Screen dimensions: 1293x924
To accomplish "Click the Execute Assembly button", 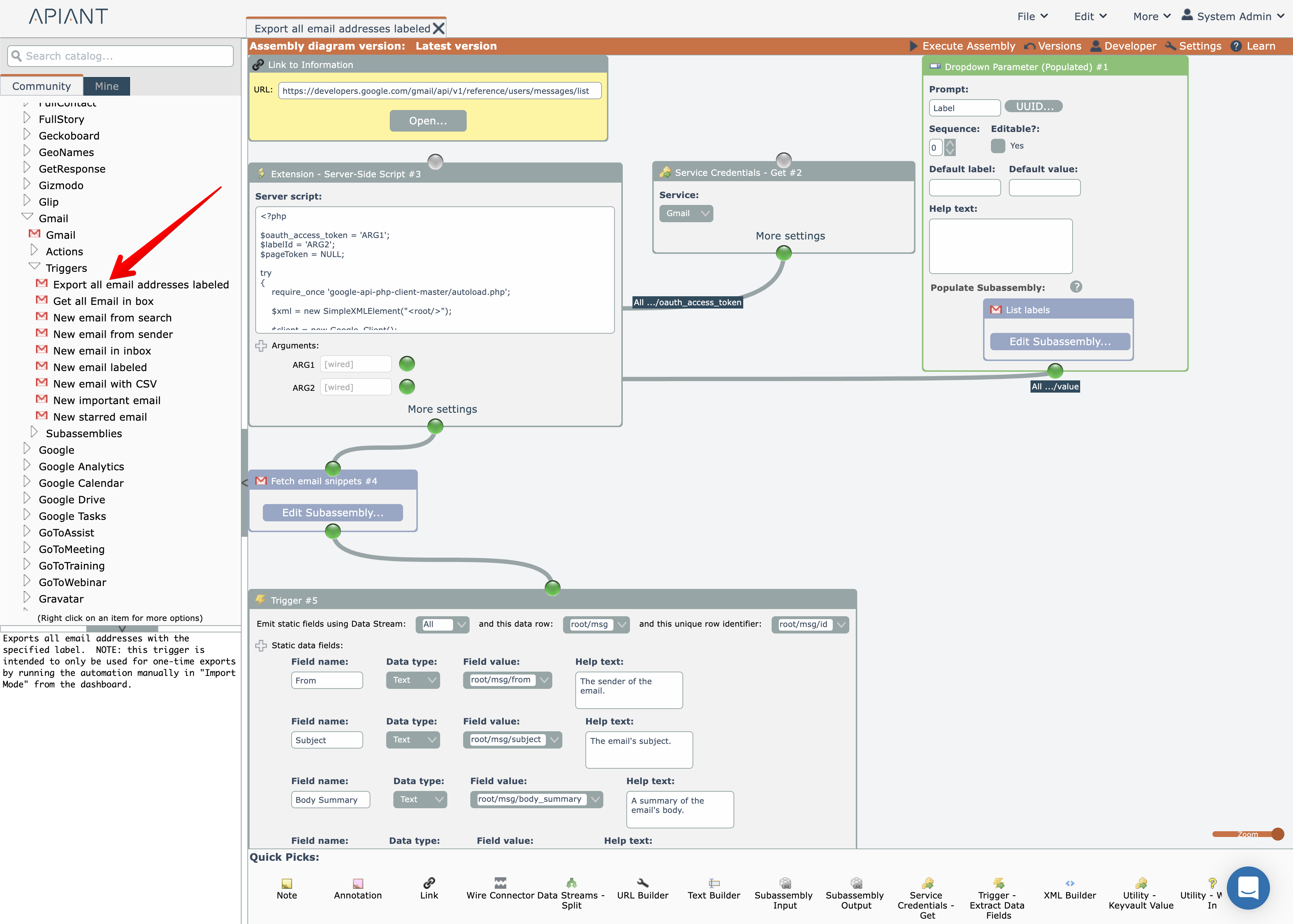I will pyautogui.click(x=963, y=46).
